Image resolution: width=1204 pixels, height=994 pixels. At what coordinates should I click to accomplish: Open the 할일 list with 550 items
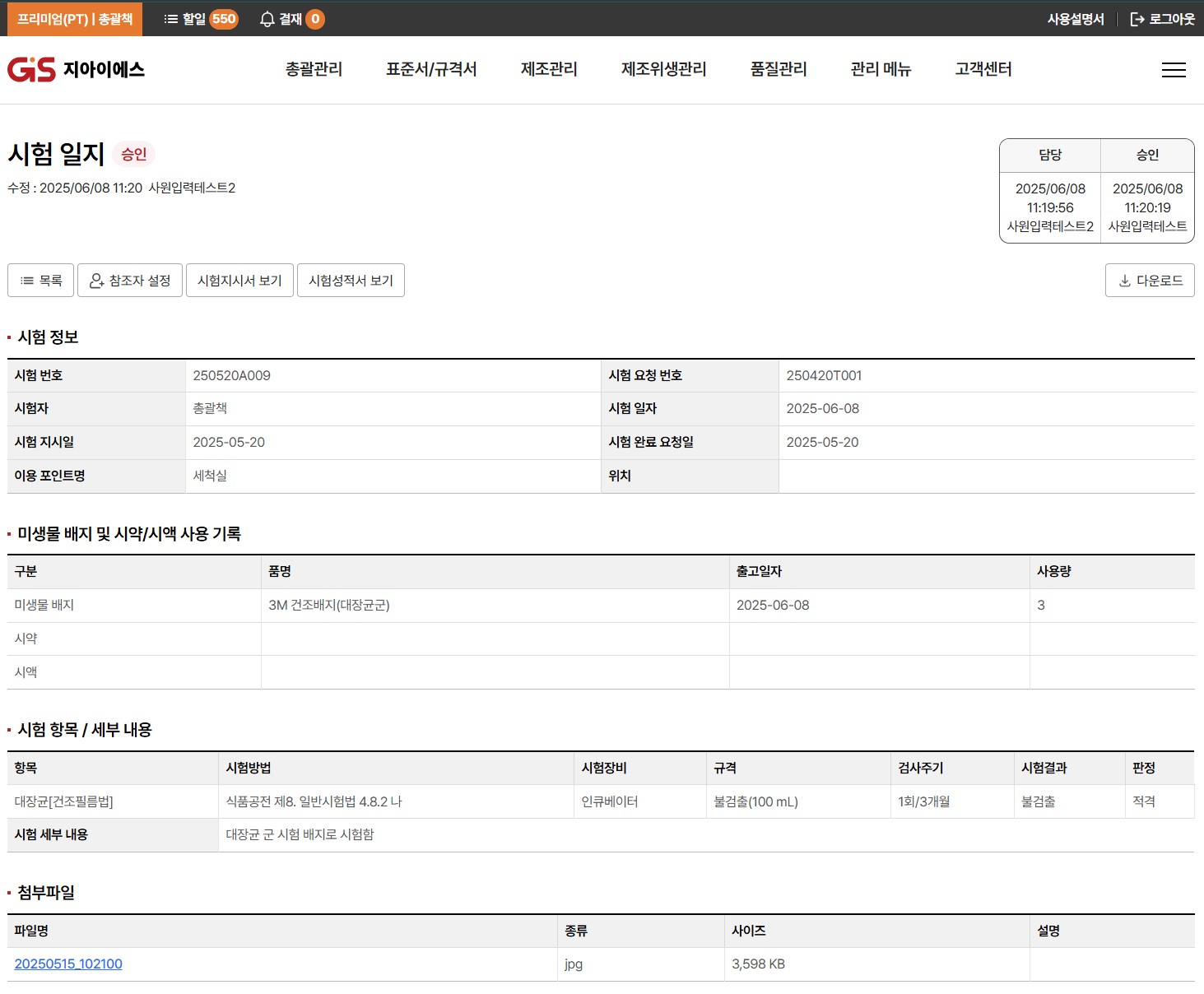pos(201,18)
